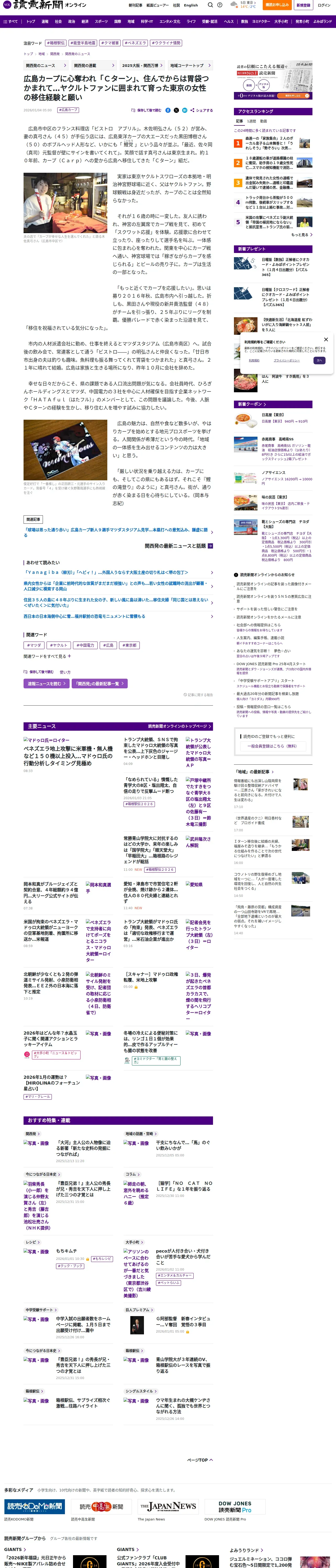Click the DOW JONES 読売新聞 Pro logo
This screenshot has width=336, height=1568.
[235, 1507]
